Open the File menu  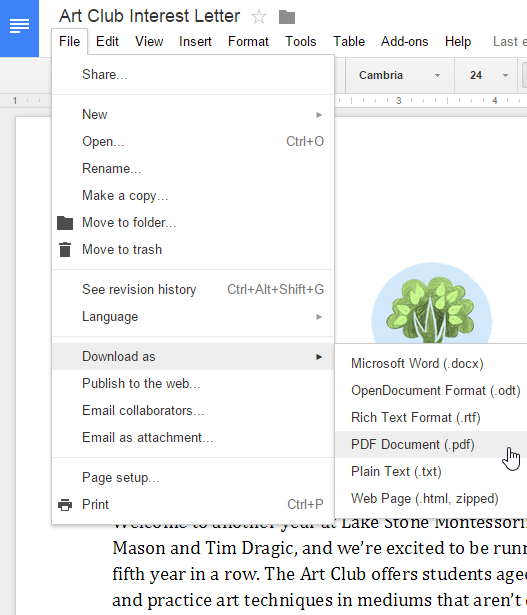69,41
